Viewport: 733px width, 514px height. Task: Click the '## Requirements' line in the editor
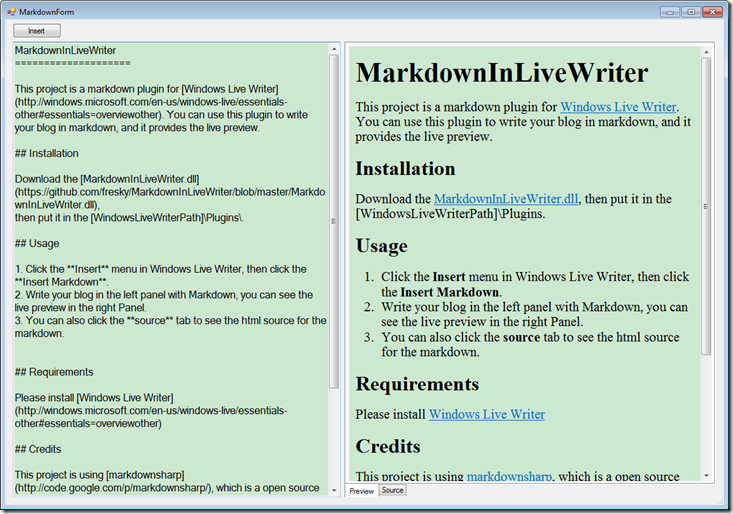pyautogui.click(x=54, y=372)
